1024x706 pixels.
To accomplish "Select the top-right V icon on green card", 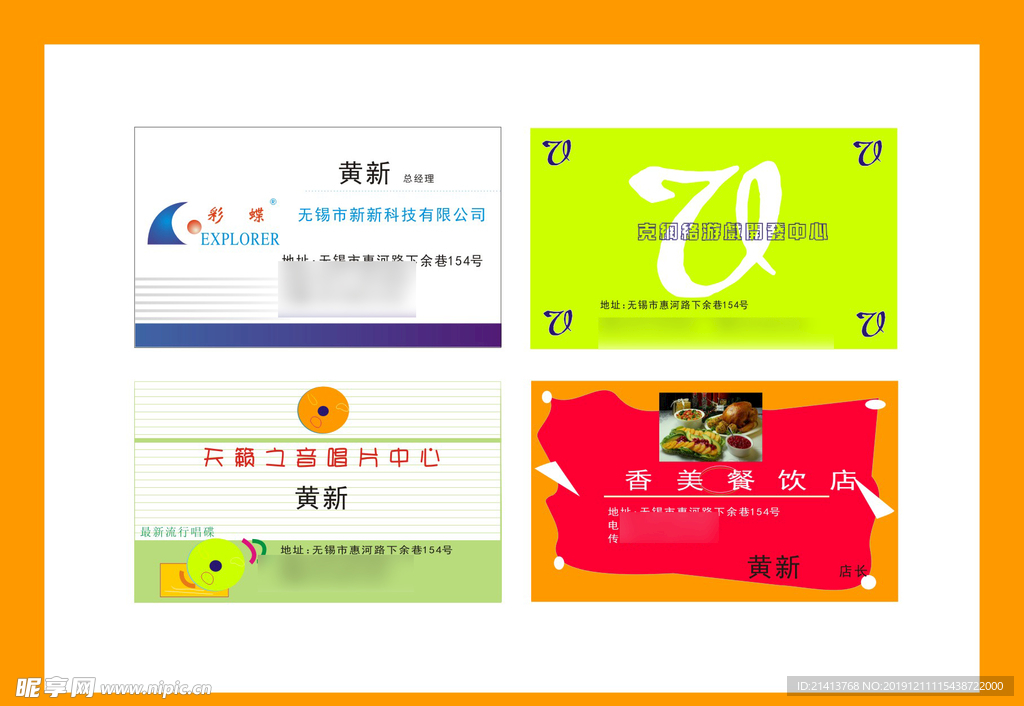I will point(868,152).
